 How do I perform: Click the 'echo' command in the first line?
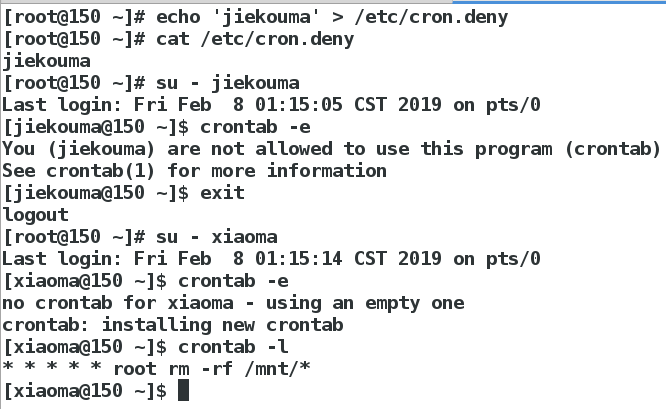click(x=178, y=17)
